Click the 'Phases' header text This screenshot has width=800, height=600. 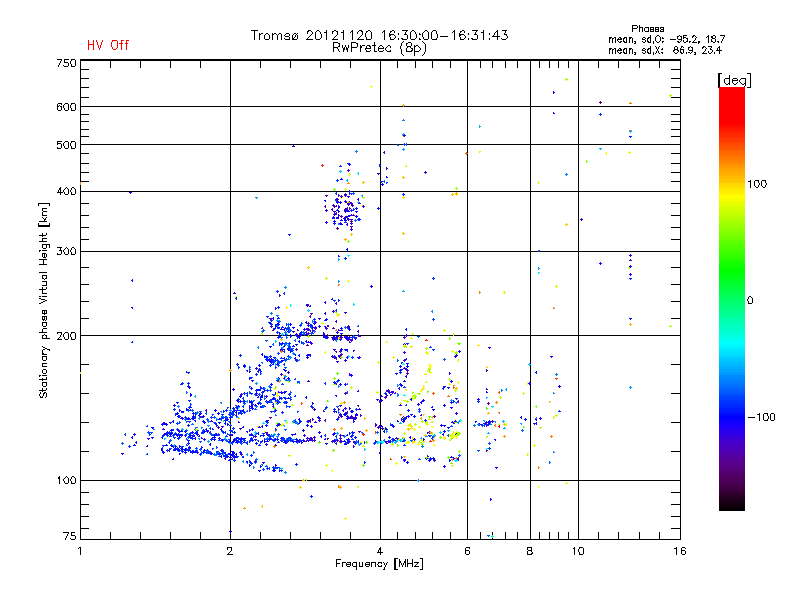point(647,29)
